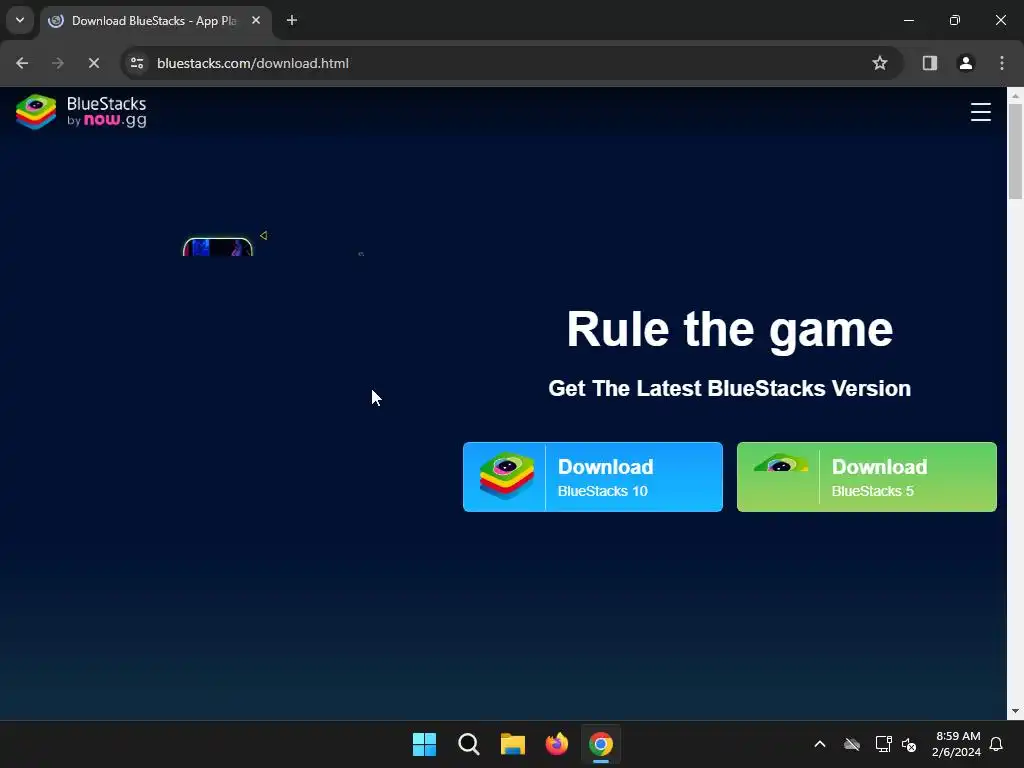Launch Firefox from taskbar

[557, 744]
